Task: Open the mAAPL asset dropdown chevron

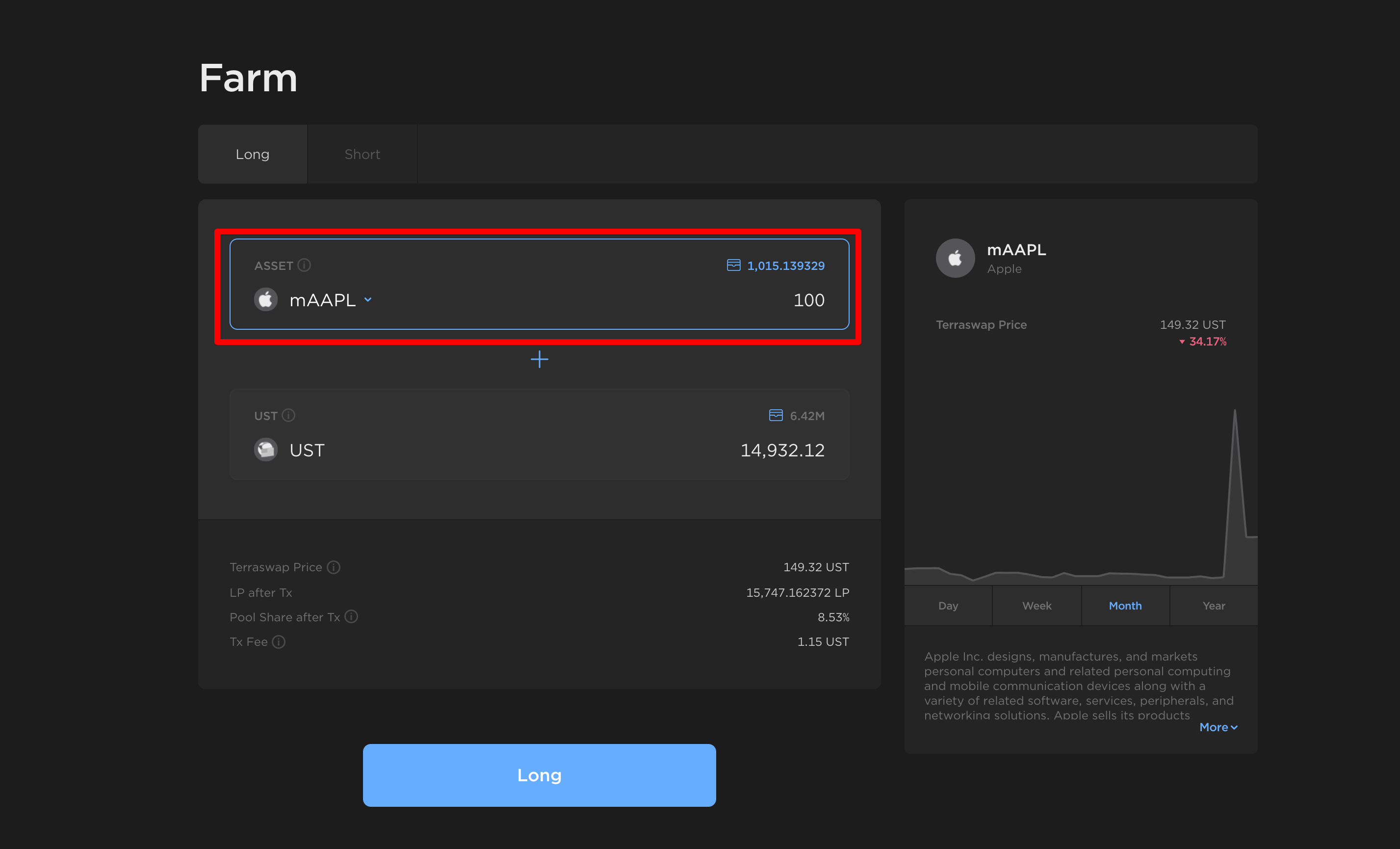Action: click(x=368, y=299)
